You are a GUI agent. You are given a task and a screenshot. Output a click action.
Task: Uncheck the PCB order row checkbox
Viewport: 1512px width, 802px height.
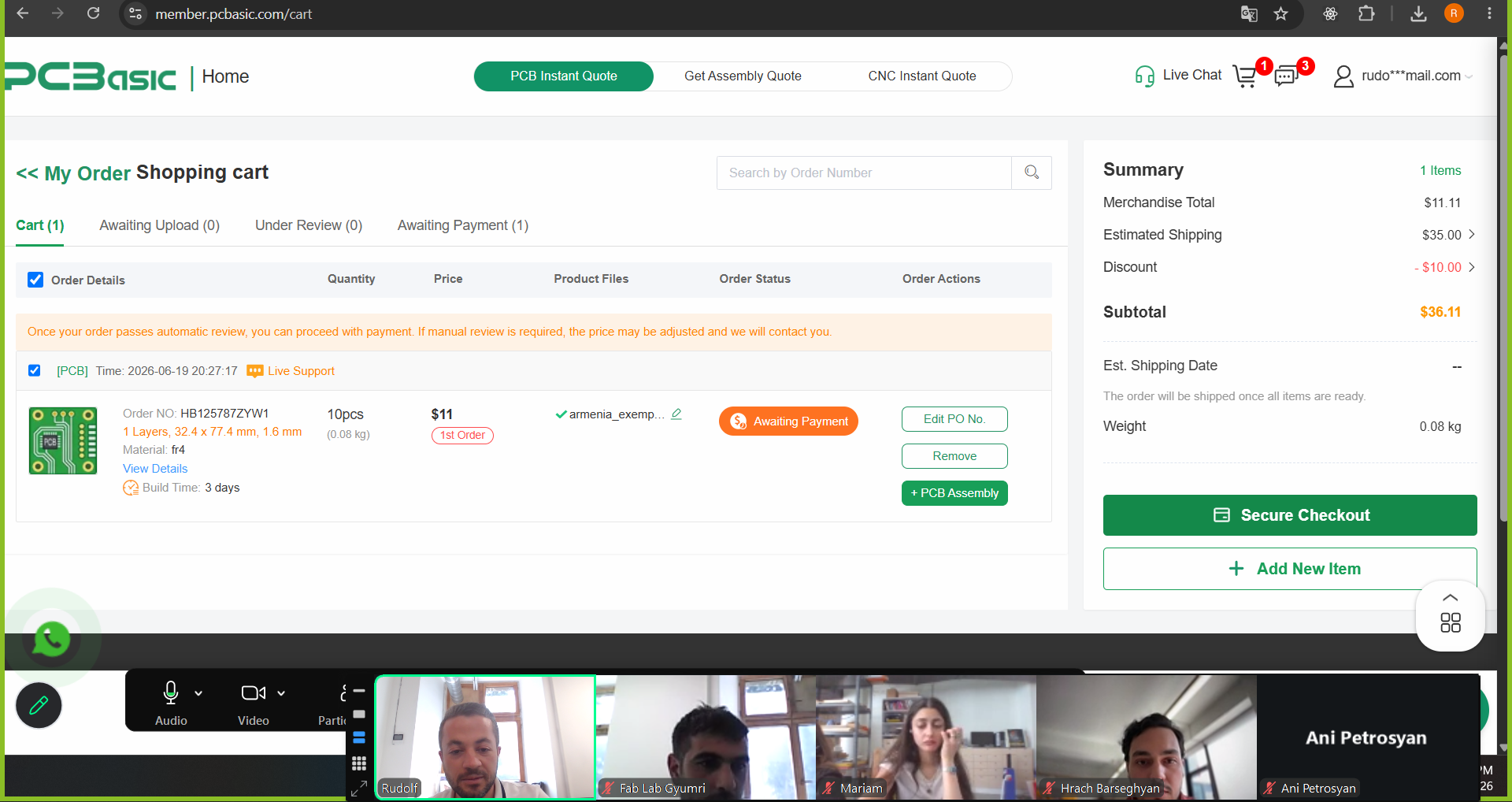point(35,370)
